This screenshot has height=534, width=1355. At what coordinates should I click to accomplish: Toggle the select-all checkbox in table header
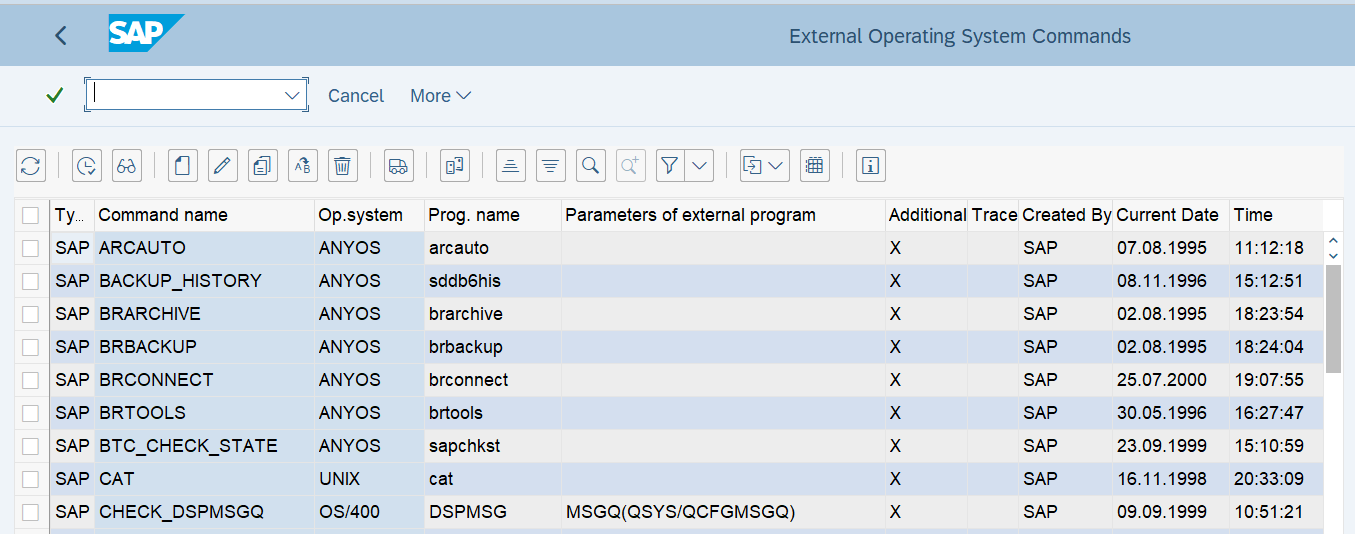[31, 215]
